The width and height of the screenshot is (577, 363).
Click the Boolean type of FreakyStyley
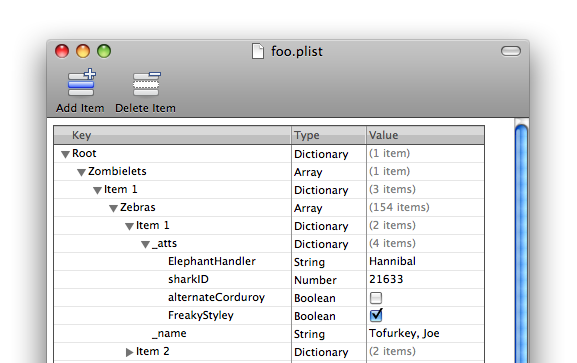click(315, 316)
